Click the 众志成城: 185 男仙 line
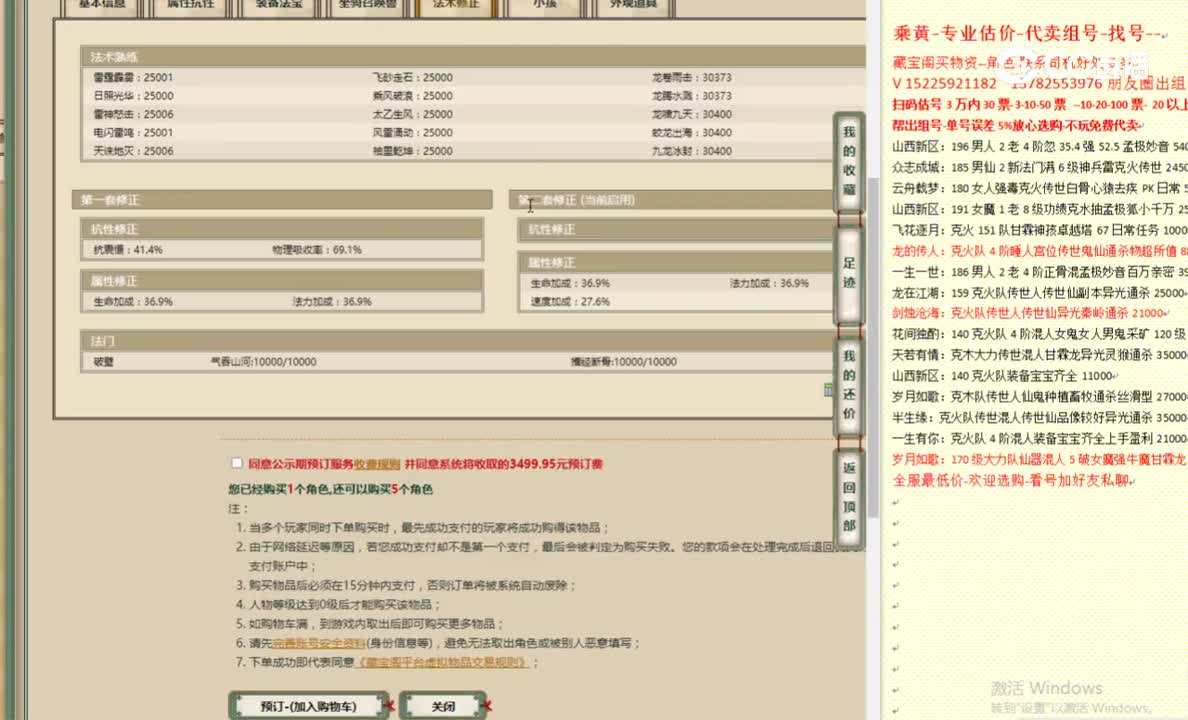The width and height of the screenshot is (1188, 720). (x=1040, y=167)
